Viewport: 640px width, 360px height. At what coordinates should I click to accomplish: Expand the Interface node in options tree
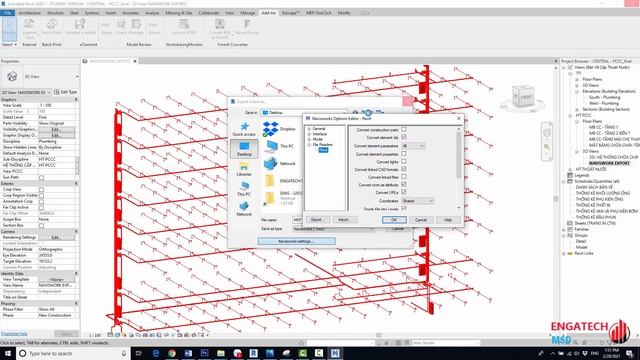tap(309, 134)
